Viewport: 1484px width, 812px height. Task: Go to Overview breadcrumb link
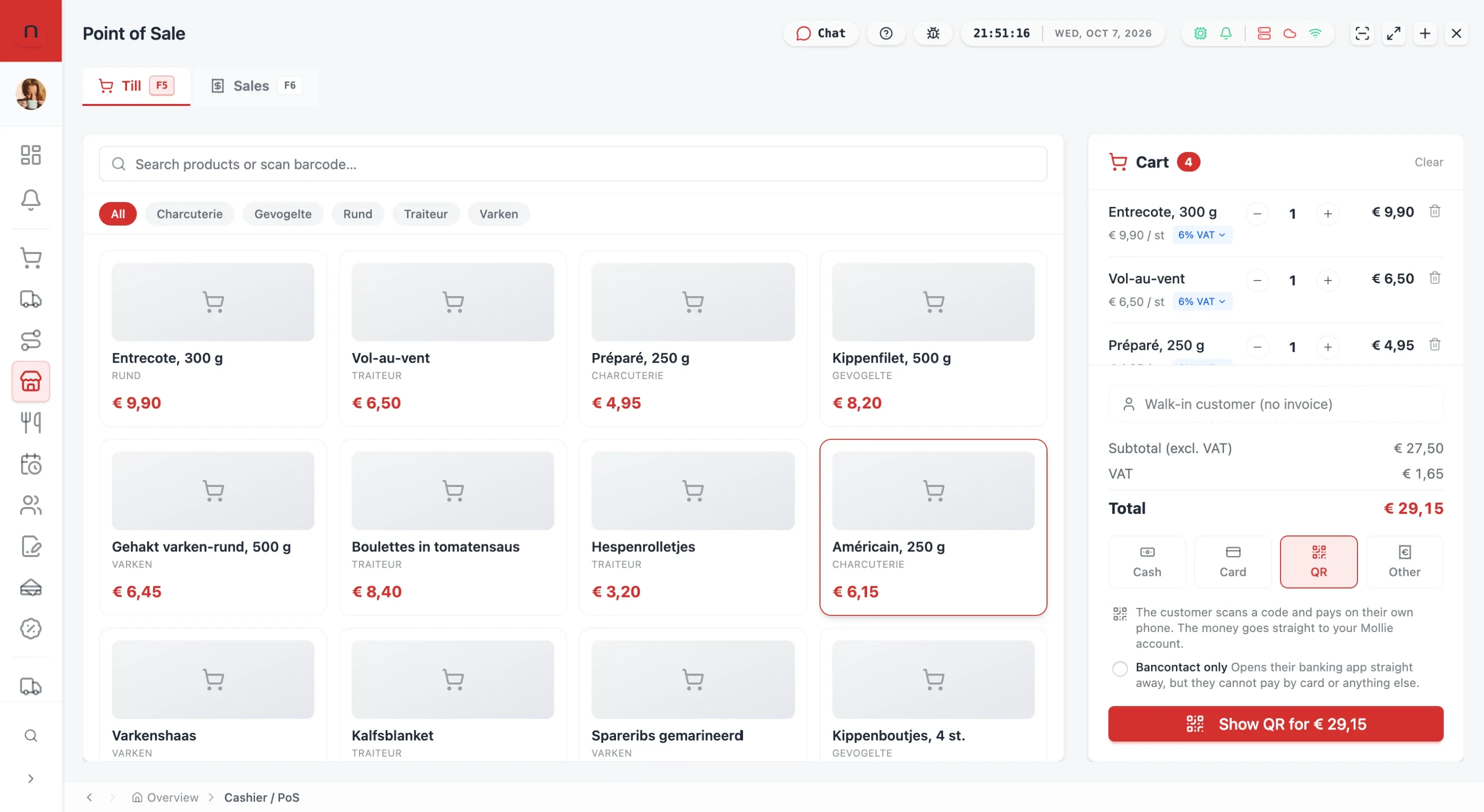click(x=165, y=797)
